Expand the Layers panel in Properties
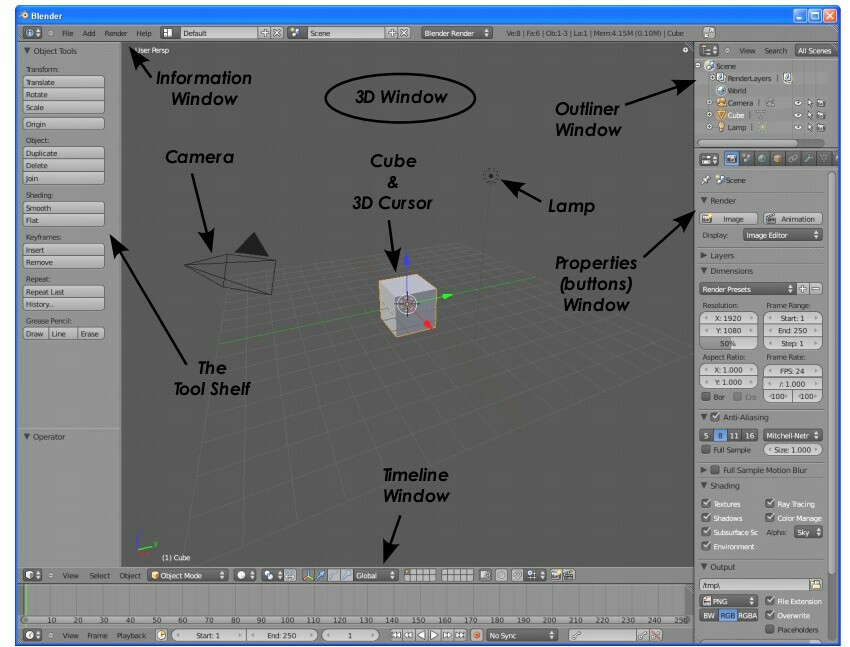The image size is (850, 647). point(704,255)
